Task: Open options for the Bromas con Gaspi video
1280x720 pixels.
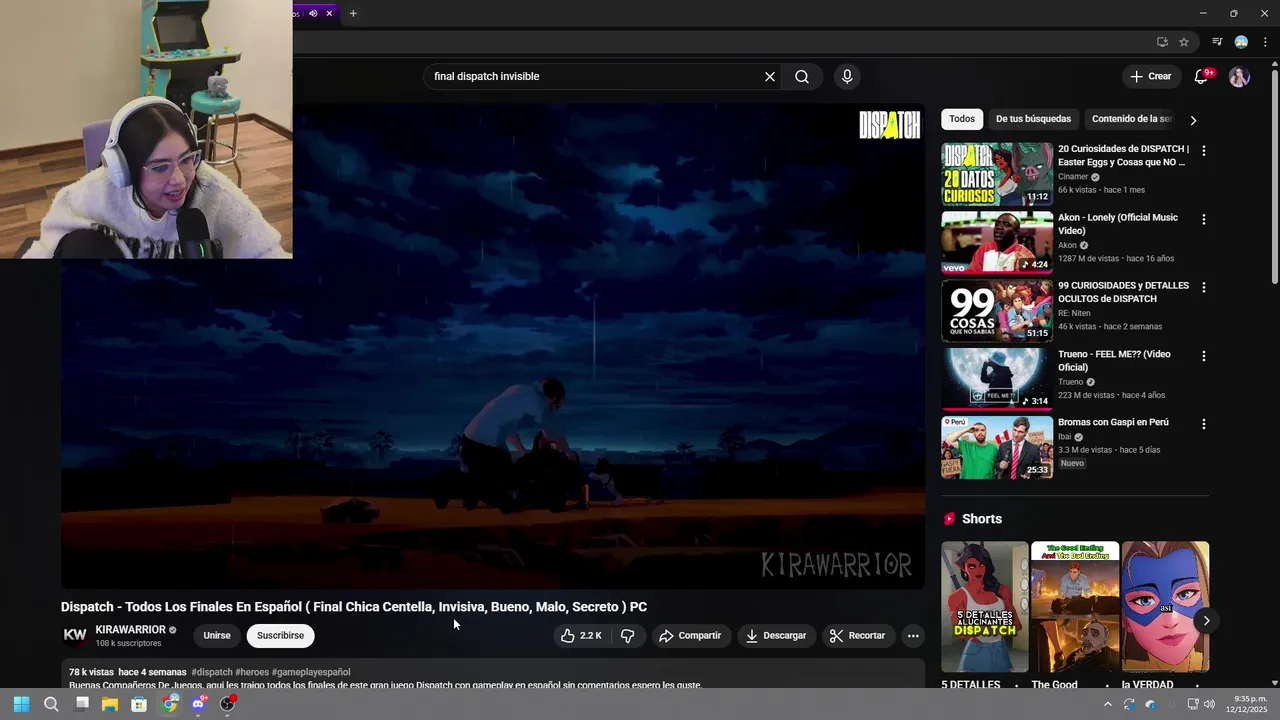Action: click(x=1203, y=424)
